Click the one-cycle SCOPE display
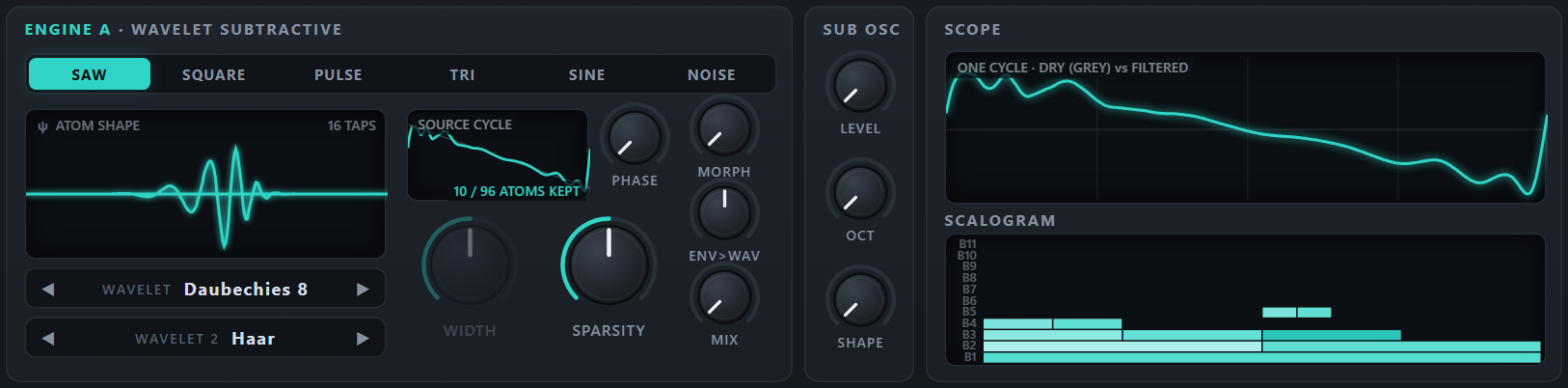The height and width of the screenshot is (388, 1568). 1246,127
